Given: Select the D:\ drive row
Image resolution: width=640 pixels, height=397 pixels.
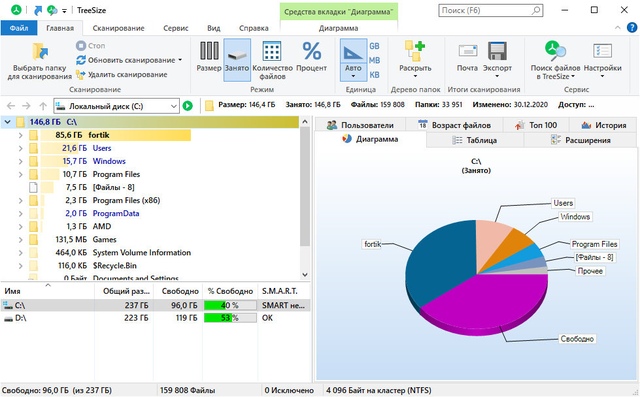Looking at the screenshot, I should coord(155,318).
